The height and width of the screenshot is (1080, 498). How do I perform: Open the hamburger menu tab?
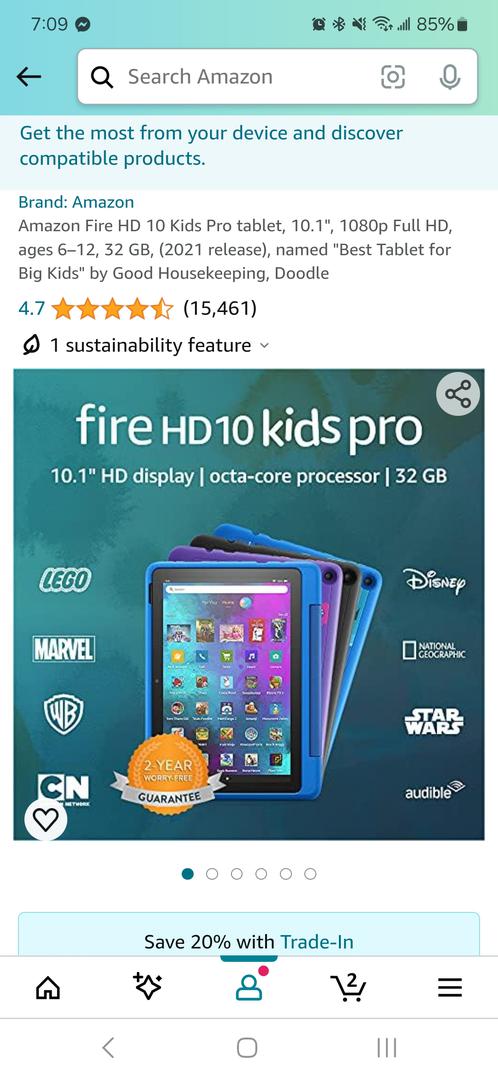[450, 989]
